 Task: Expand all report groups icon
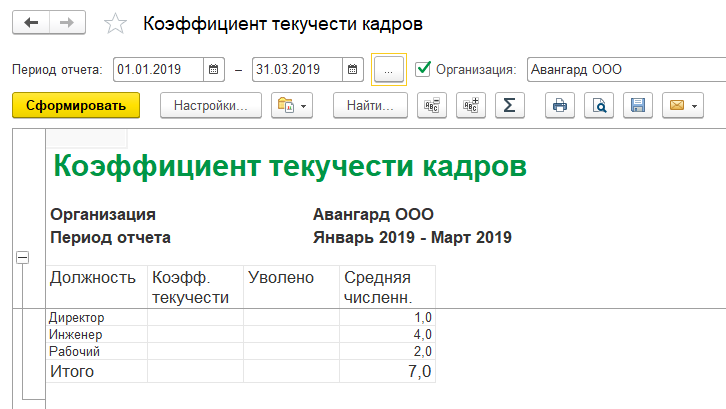click(x=470, y=105)
